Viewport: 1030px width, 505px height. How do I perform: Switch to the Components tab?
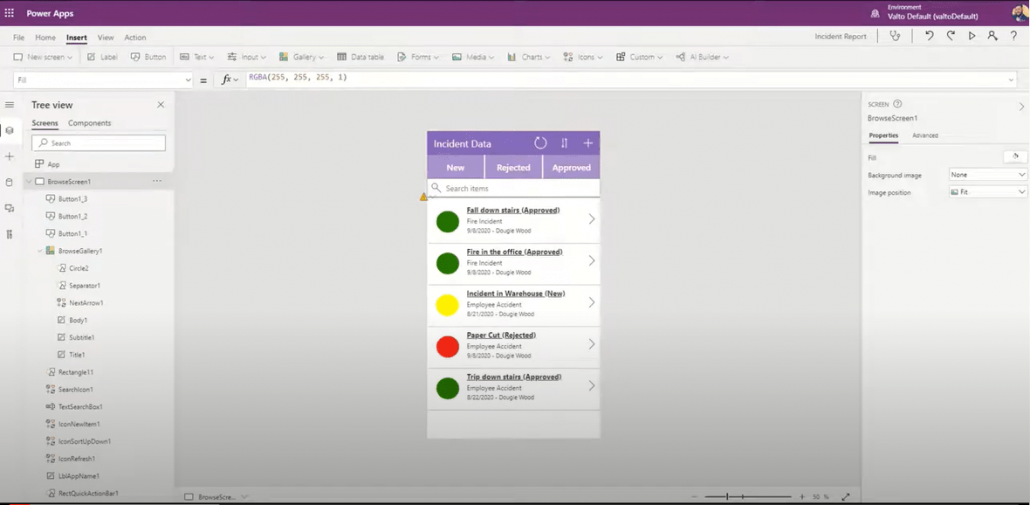tap(89, 123)
